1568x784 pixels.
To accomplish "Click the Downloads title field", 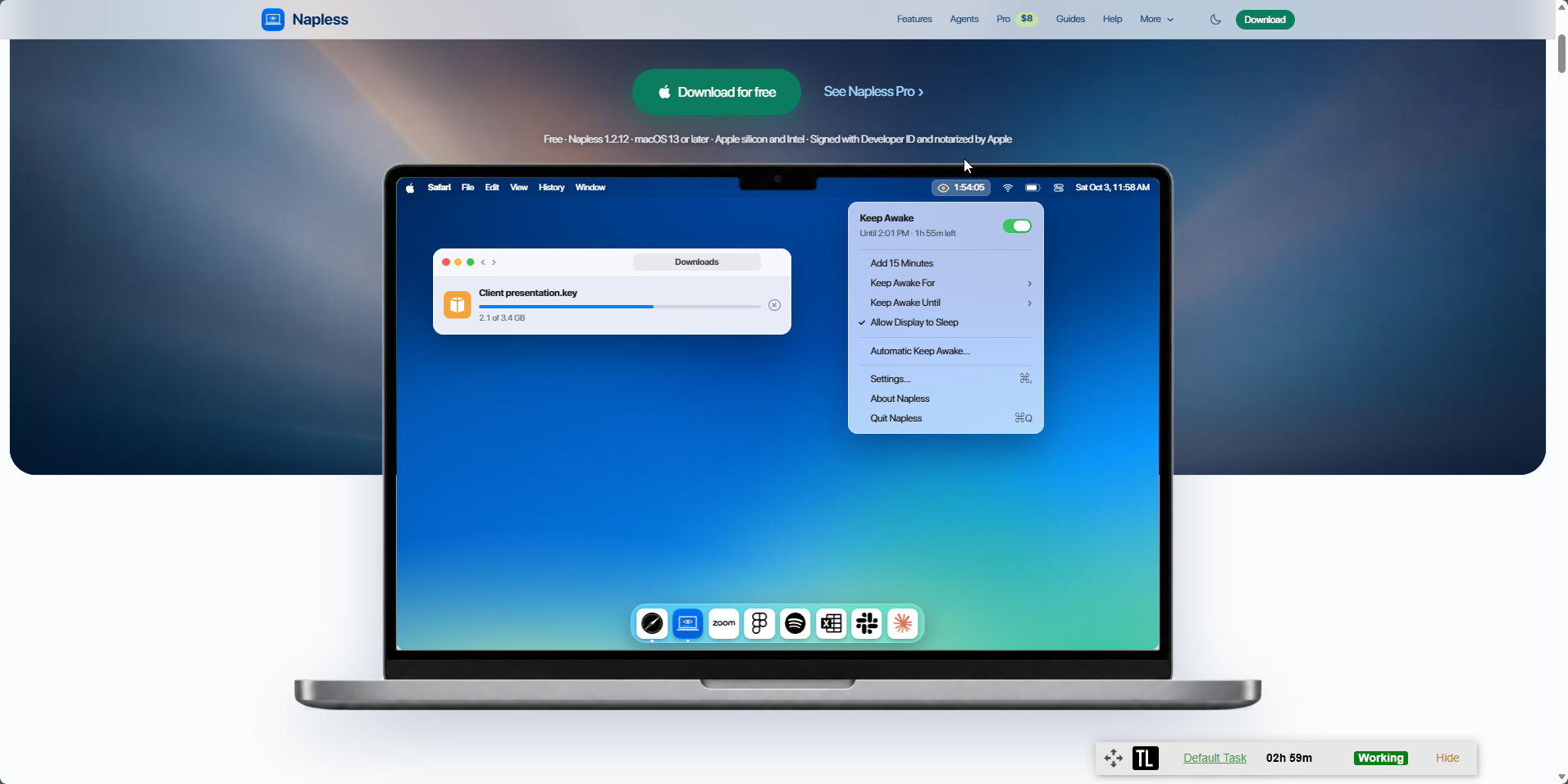I will coord(697,262).
